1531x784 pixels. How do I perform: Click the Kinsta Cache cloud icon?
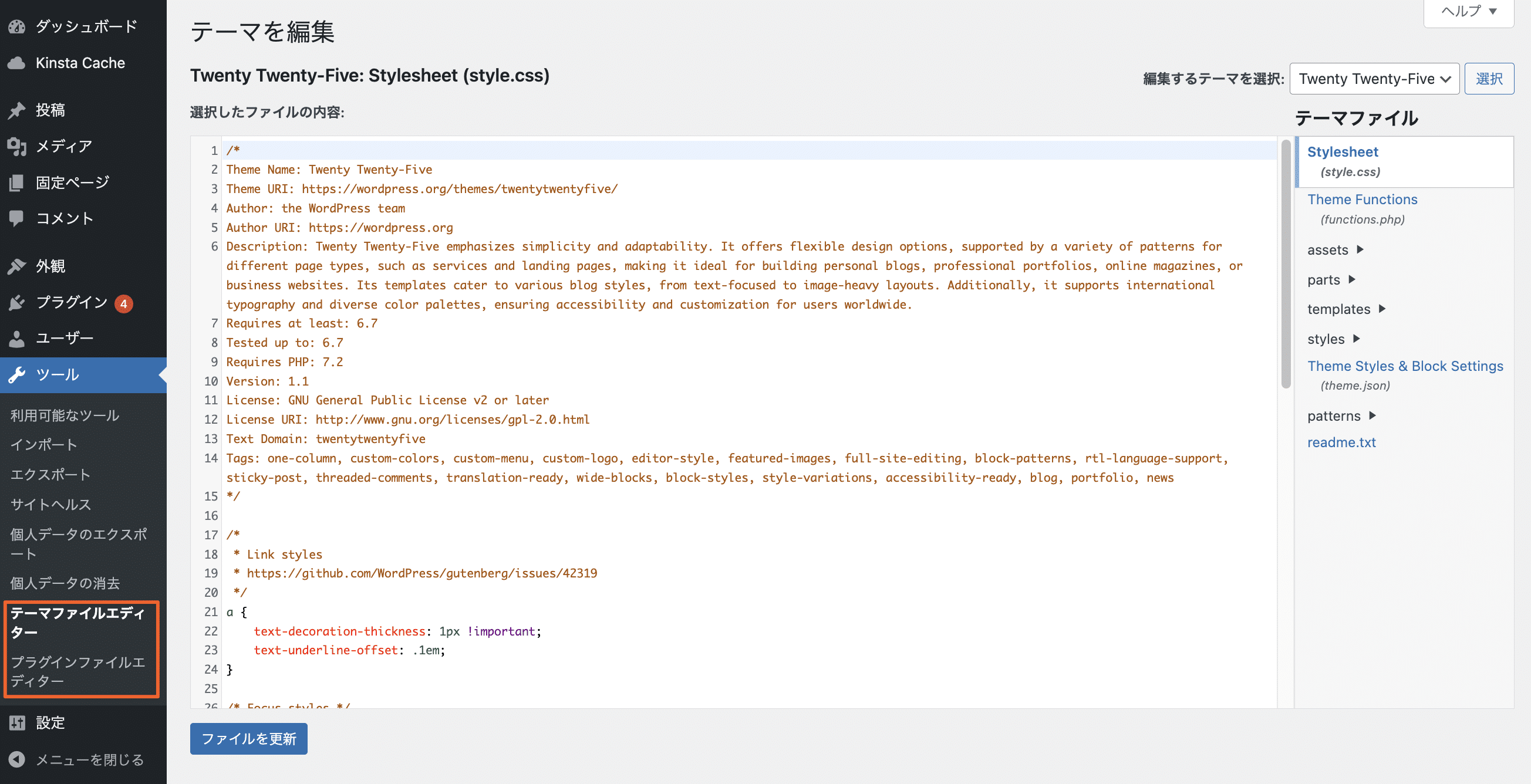[16, 63]
